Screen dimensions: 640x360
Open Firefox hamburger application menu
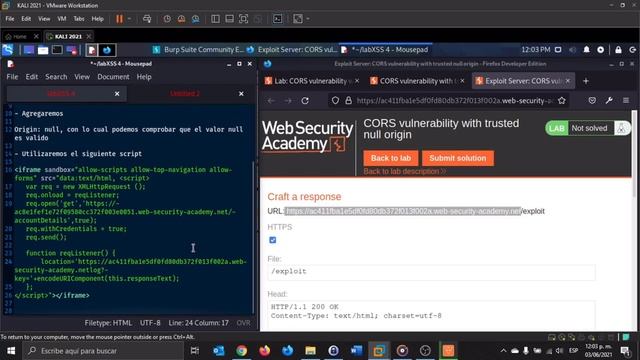tap(626, 100)
